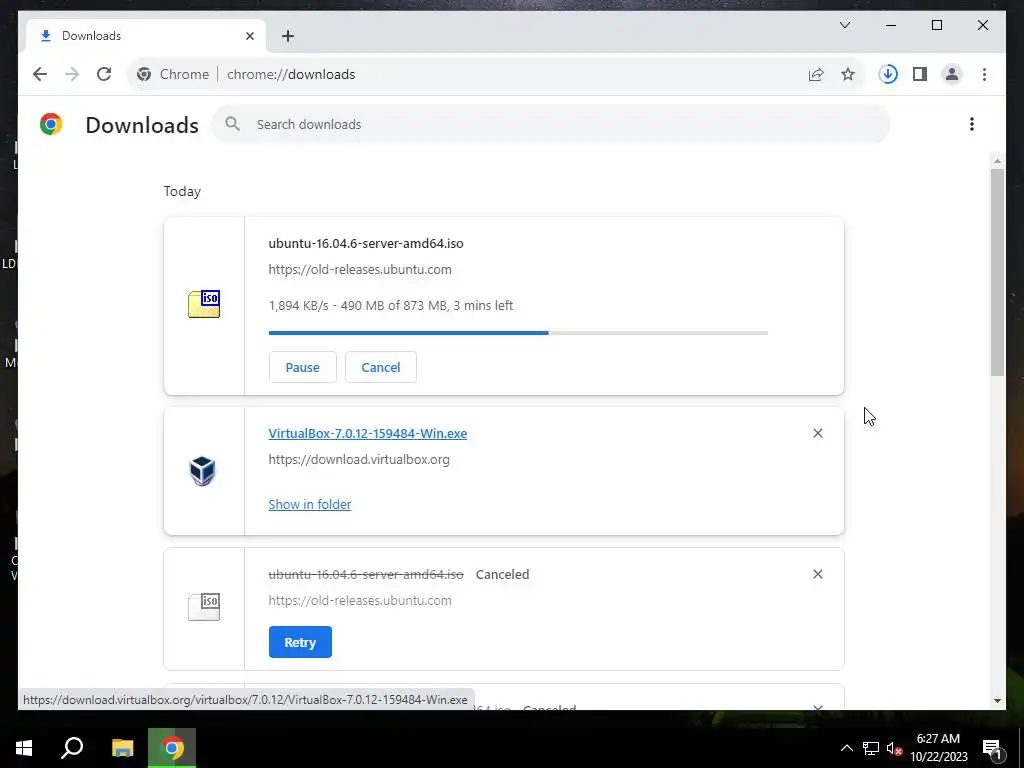The height and width of the screenshot is (768, 1024).
Task: Click the https://download.virtualbox.org source text
Action: [x=359, y=459]
